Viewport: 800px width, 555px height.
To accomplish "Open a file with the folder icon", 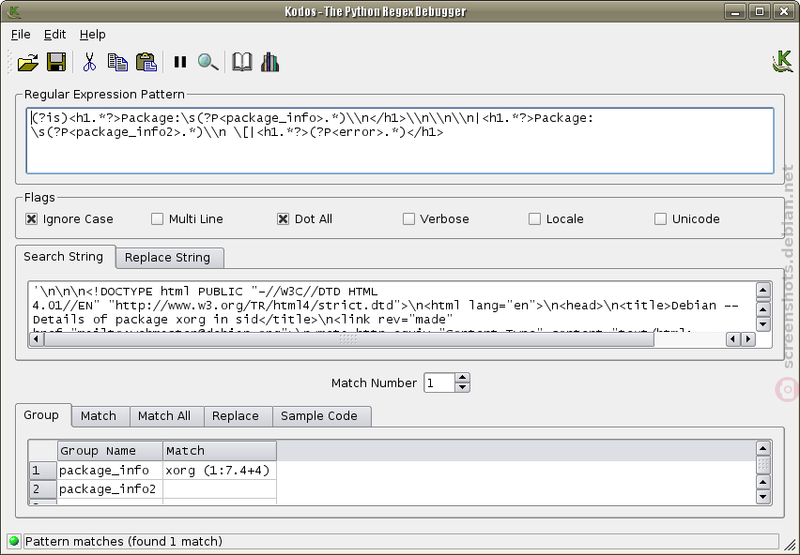I will click(28, 62).
